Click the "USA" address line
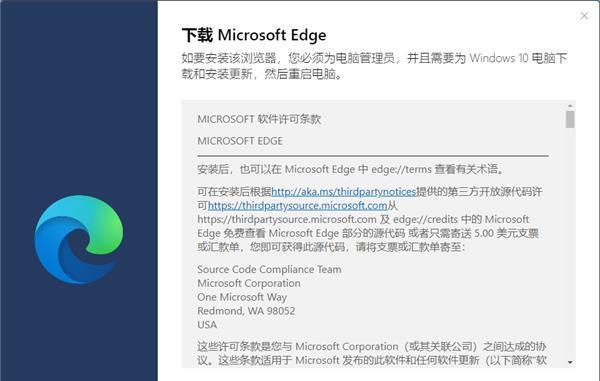Viewport: 600px width, 381px height. (207, 325)
